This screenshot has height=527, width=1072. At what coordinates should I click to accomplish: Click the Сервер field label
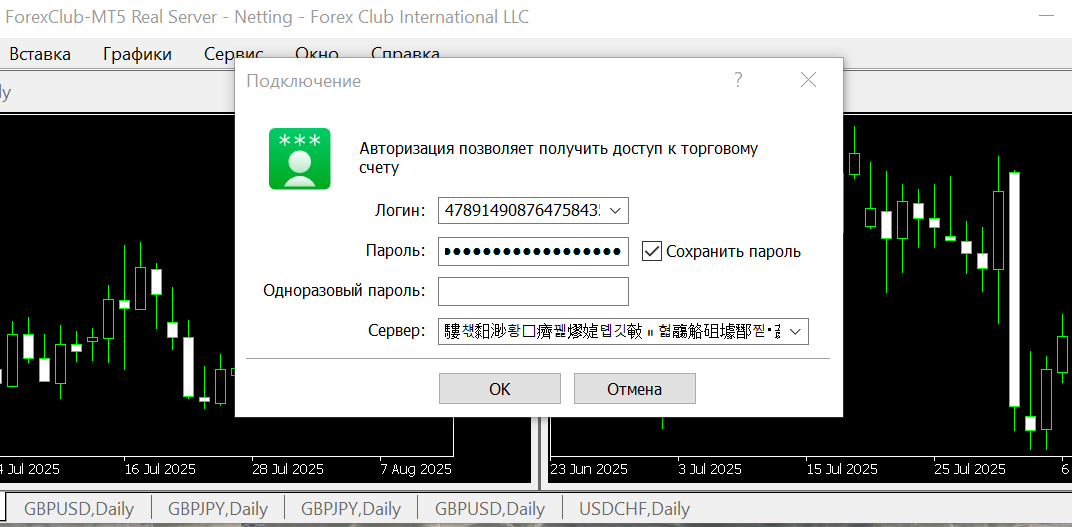coord(397,332)
